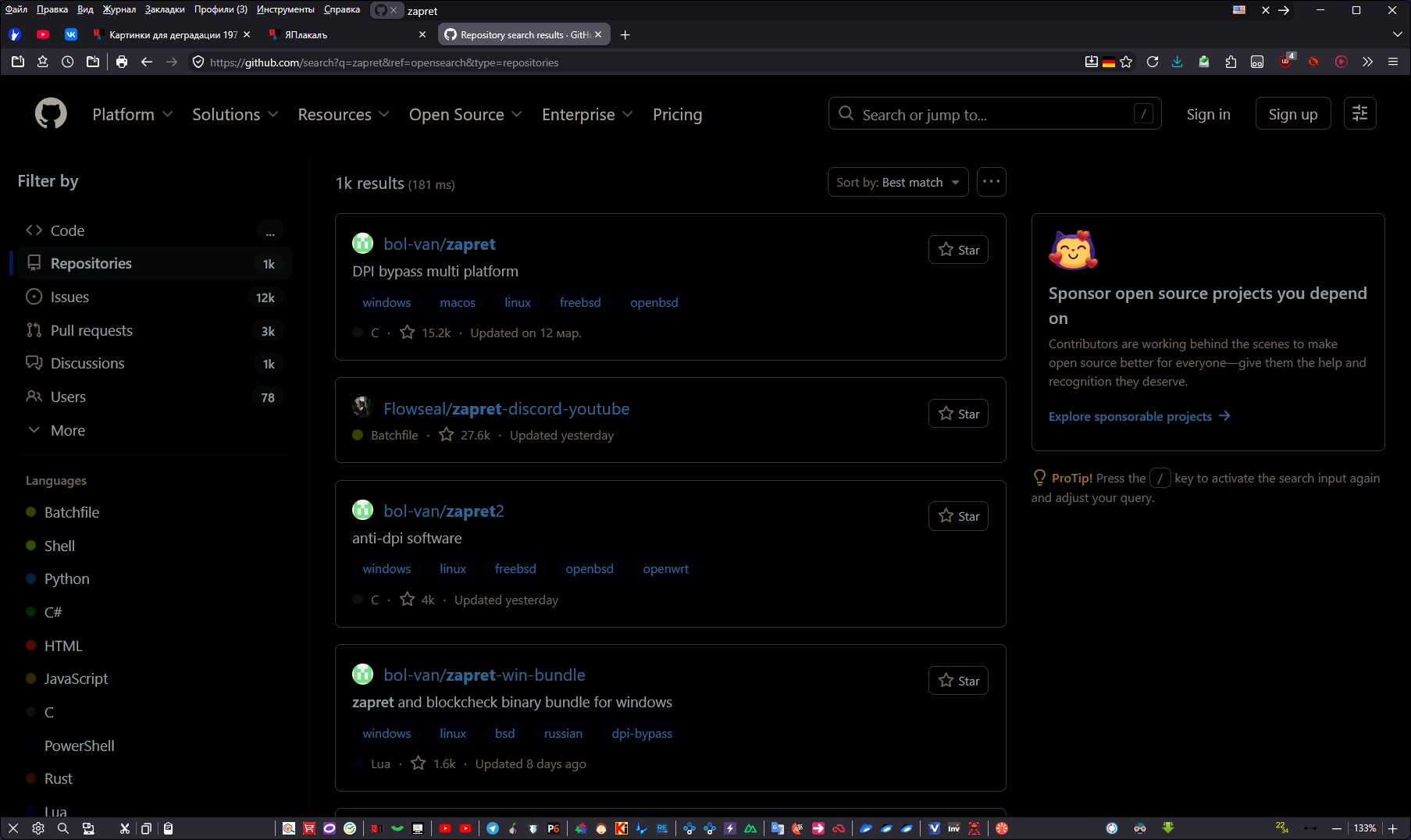Open the extensions puzzle-piece icon

1231,62
